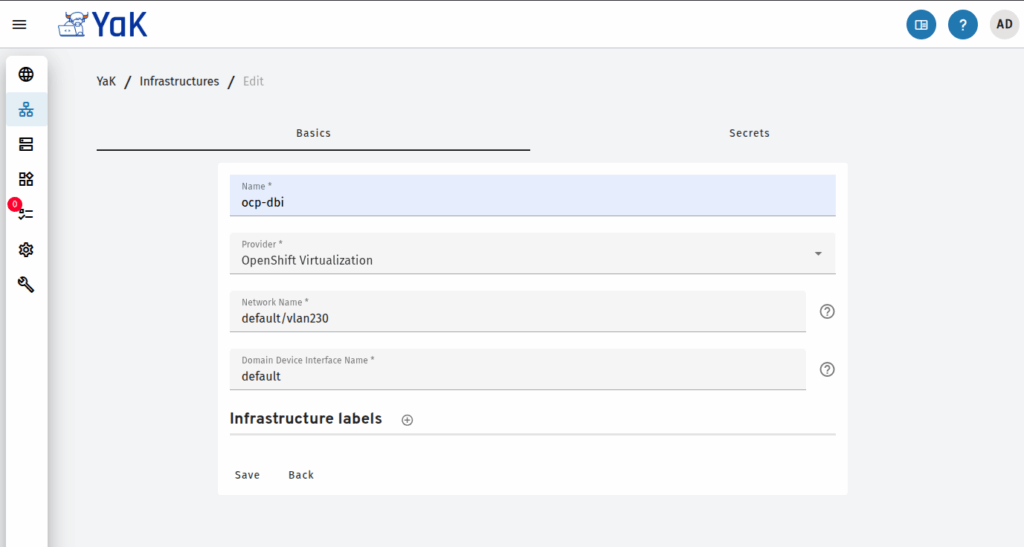The height and width of the screenshot is (547, 1024).
Task: Show help for Network Name field
Action: click(827, 311)
